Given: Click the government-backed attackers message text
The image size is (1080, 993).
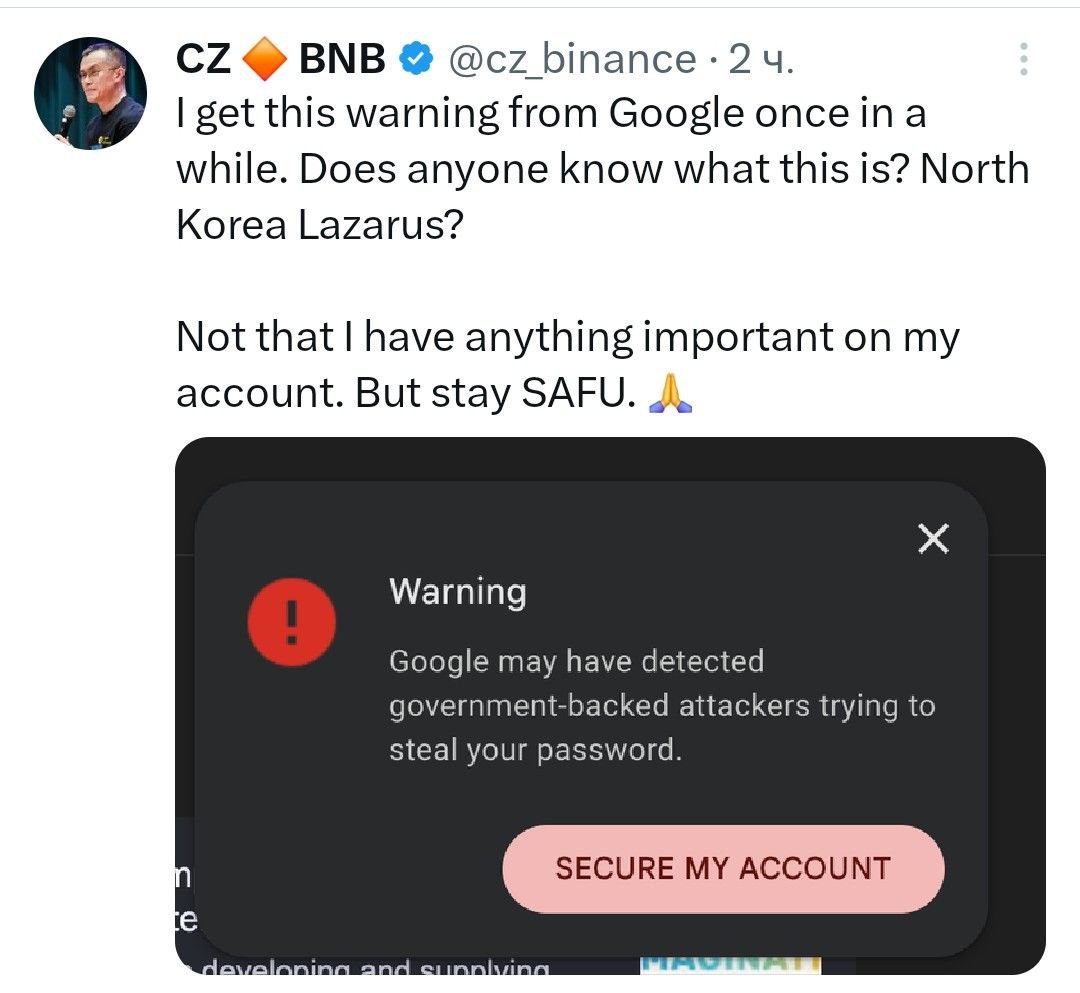Looking at the screenshot, I should coord(660,706).
